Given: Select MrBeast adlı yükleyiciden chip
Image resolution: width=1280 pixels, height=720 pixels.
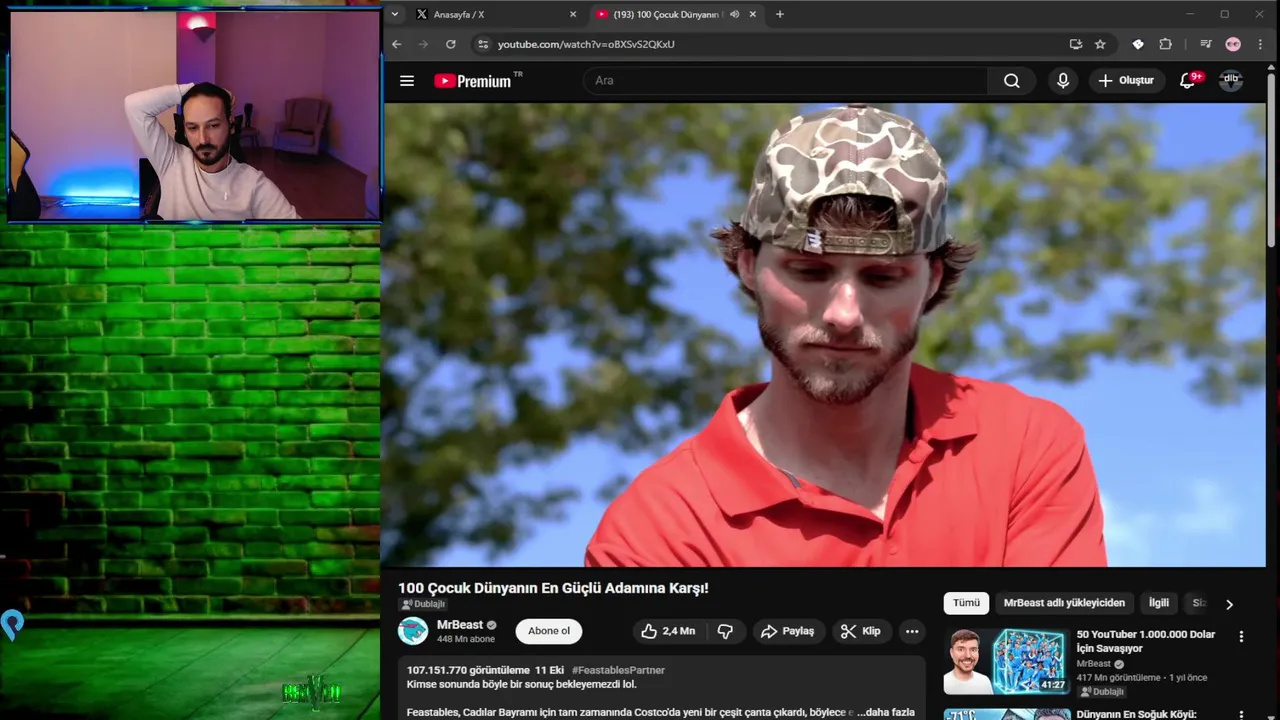Looking at the screenshot, I should [1064, 603].
